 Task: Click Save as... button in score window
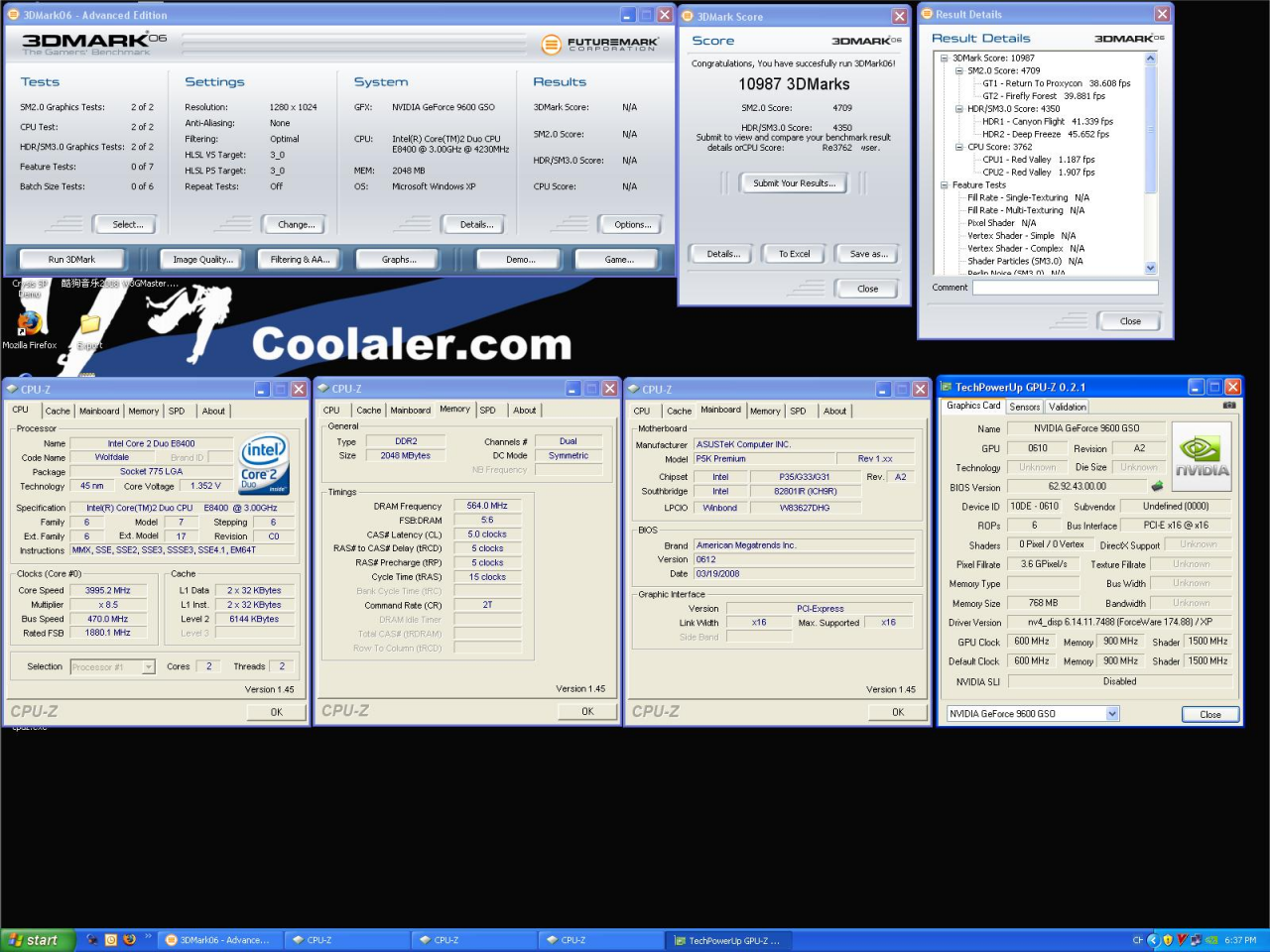[868, 254]
